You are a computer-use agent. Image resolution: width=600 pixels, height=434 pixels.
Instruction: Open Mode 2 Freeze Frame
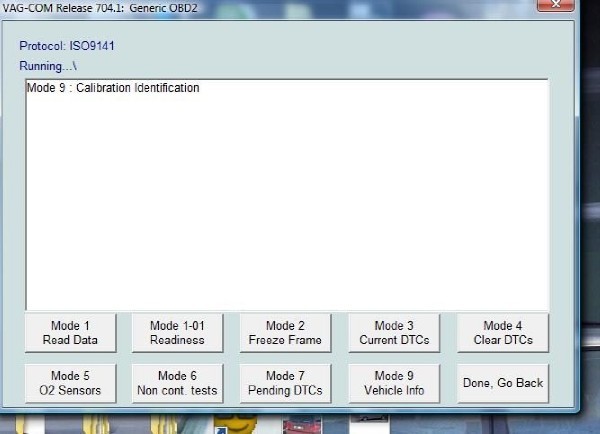285,333
